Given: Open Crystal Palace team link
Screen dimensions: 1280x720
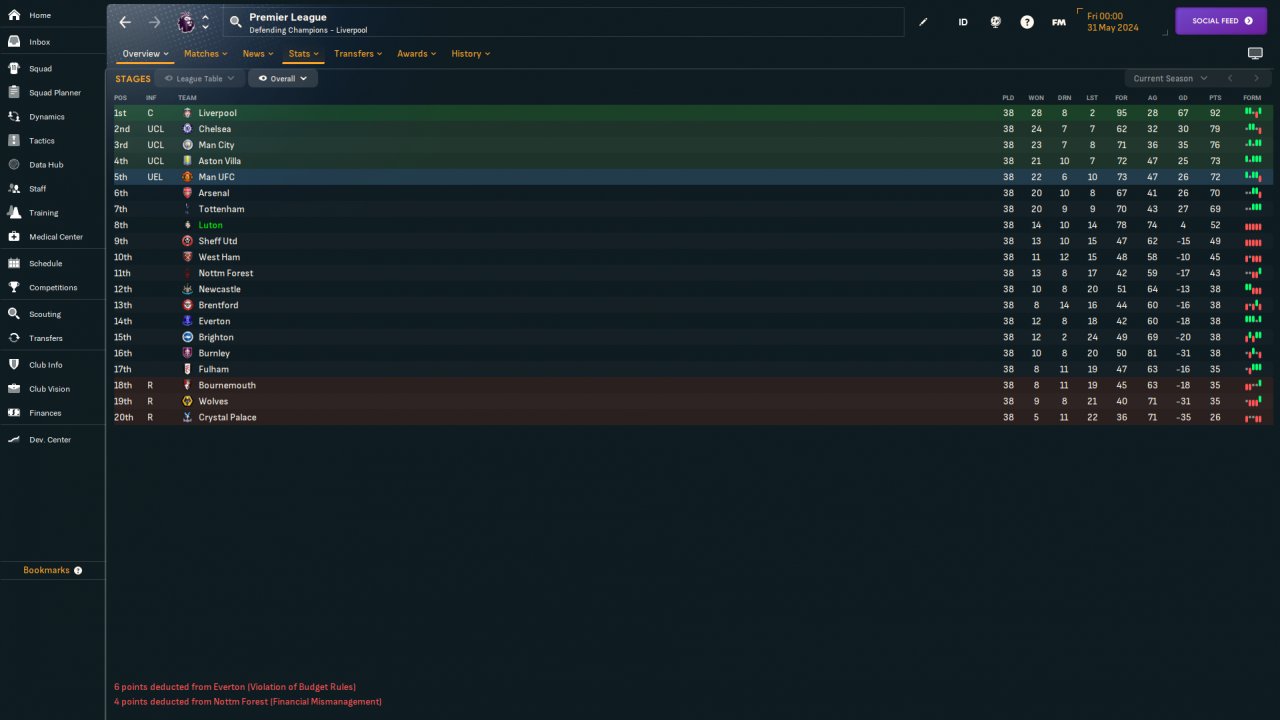Looking at the screenshot, I should click(x=227, y=417).
